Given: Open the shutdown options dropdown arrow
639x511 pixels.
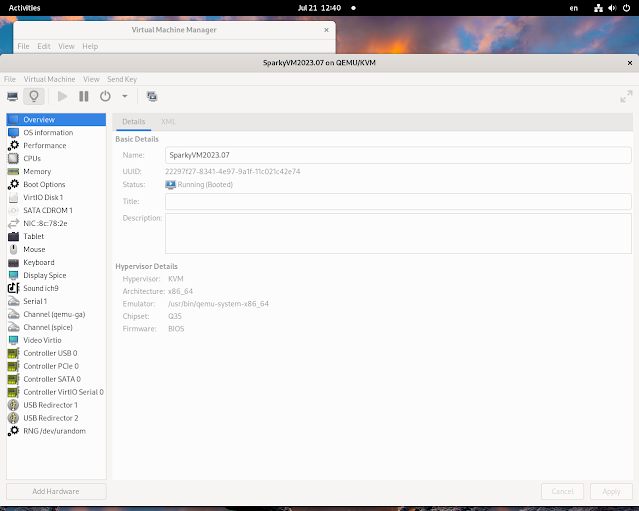Looking at the screenshot, I should coord(125,97).
